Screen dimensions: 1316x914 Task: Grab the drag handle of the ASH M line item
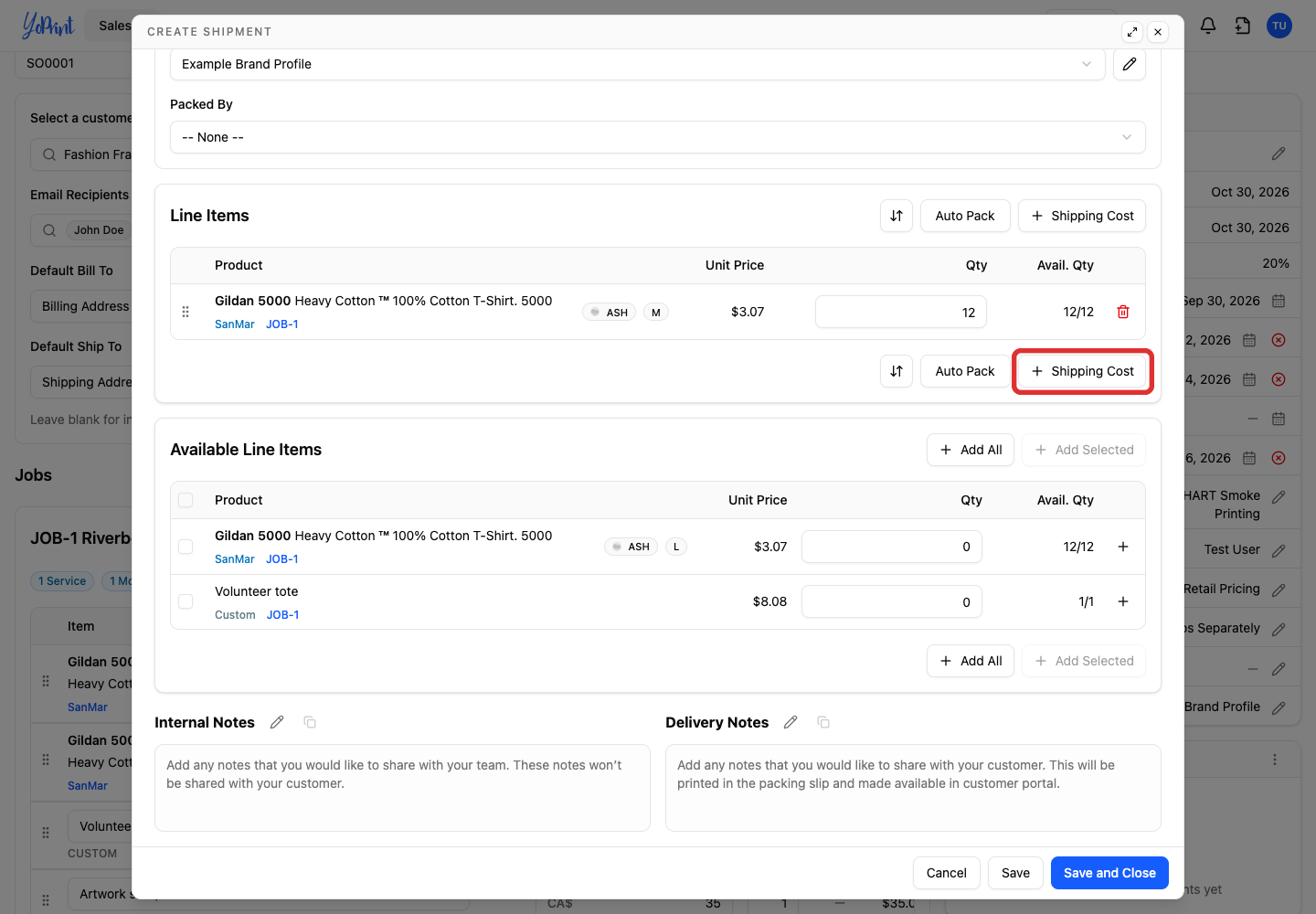click(186, 312)
